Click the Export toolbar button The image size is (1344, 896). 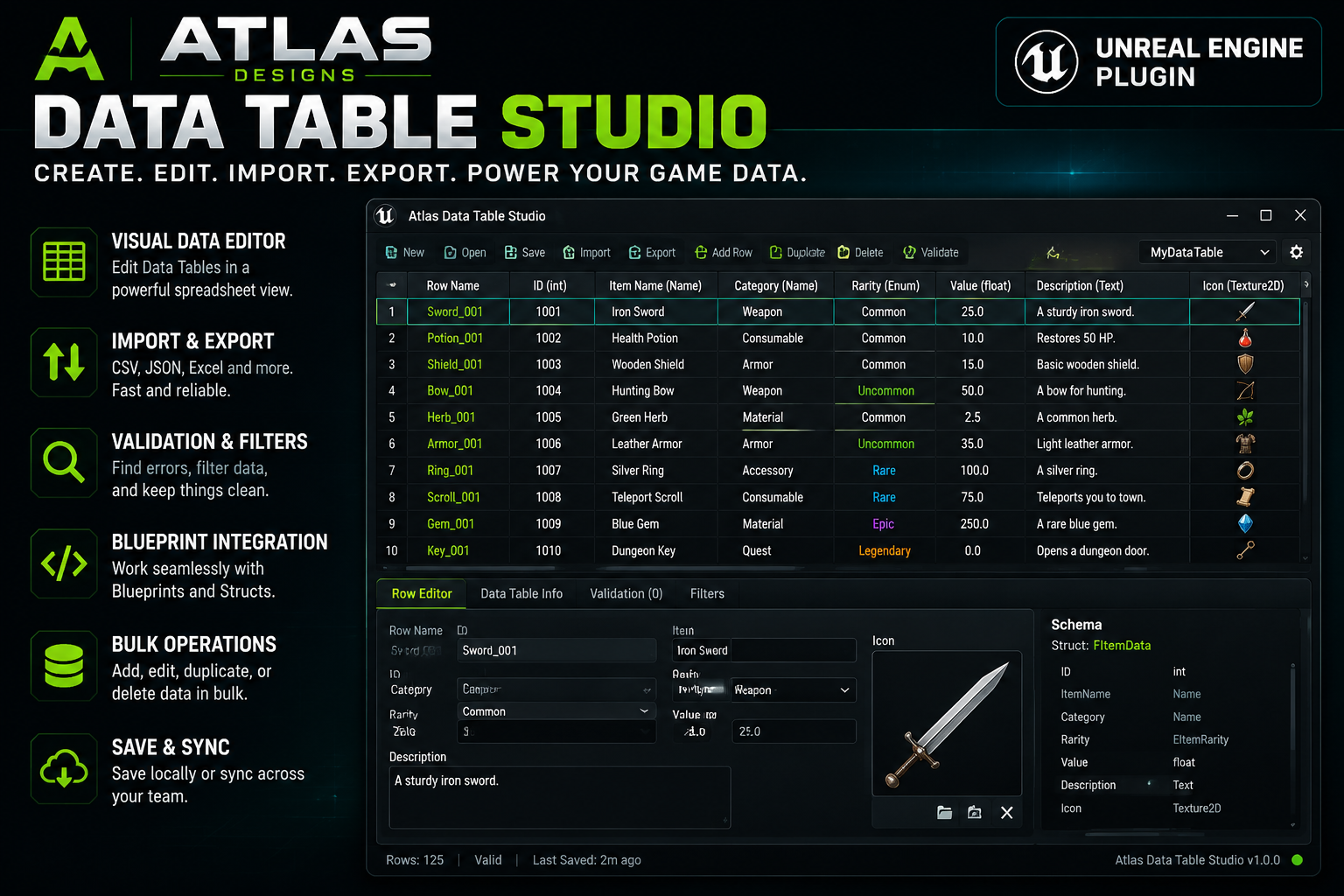(652, 252)
